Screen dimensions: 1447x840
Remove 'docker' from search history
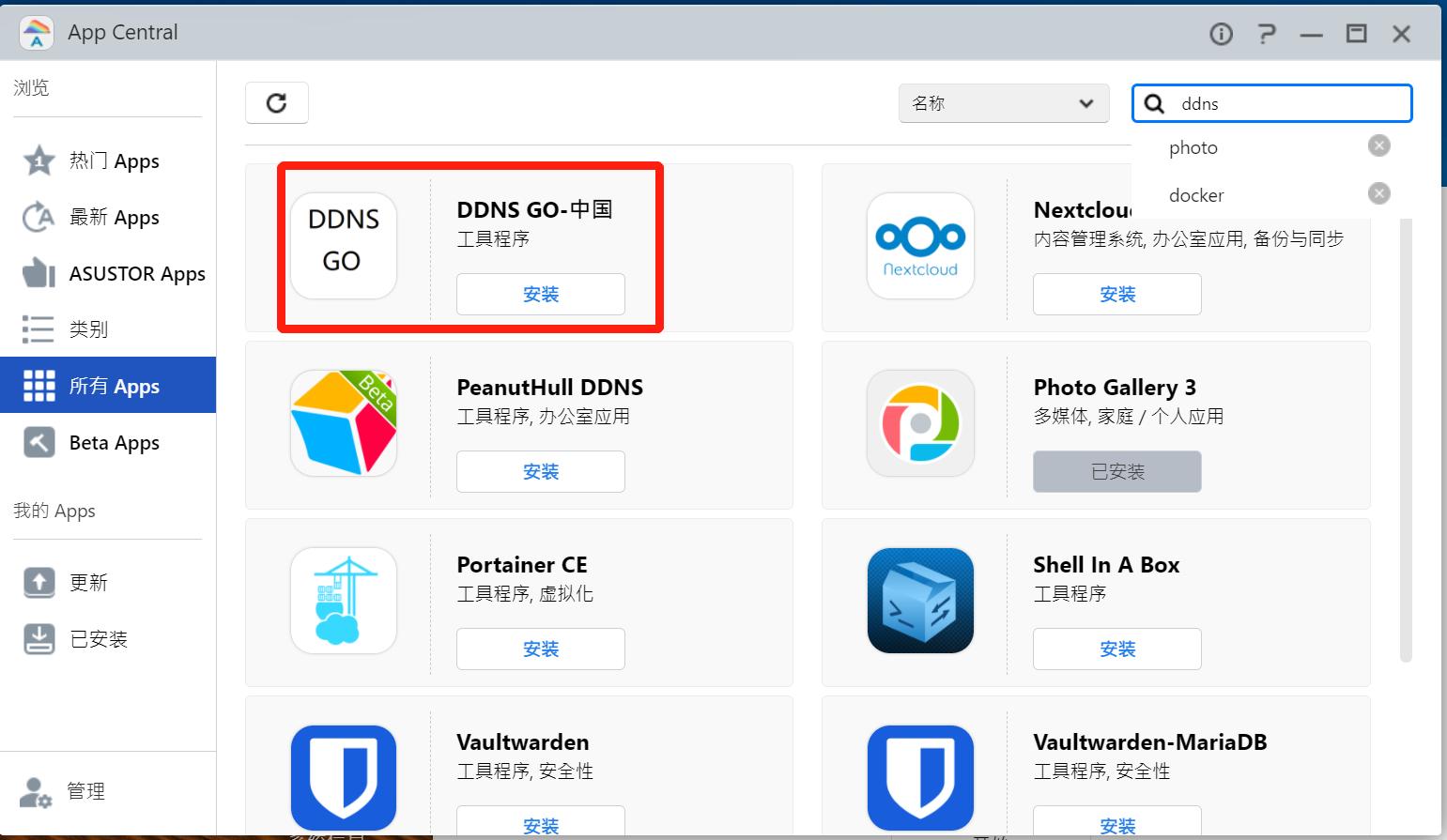tap(1378, 193)
